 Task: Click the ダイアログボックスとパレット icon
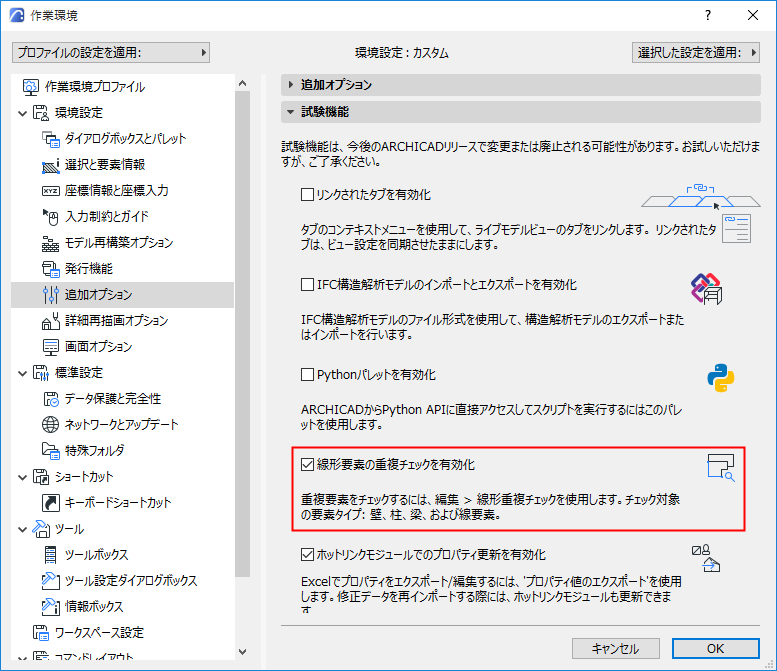(x=51, y=139)
